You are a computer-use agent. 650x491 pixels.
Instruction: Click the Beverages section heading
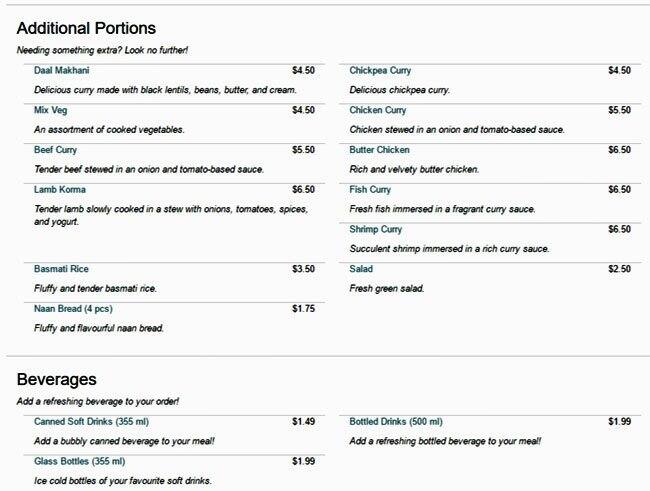[x=57, y=380]
